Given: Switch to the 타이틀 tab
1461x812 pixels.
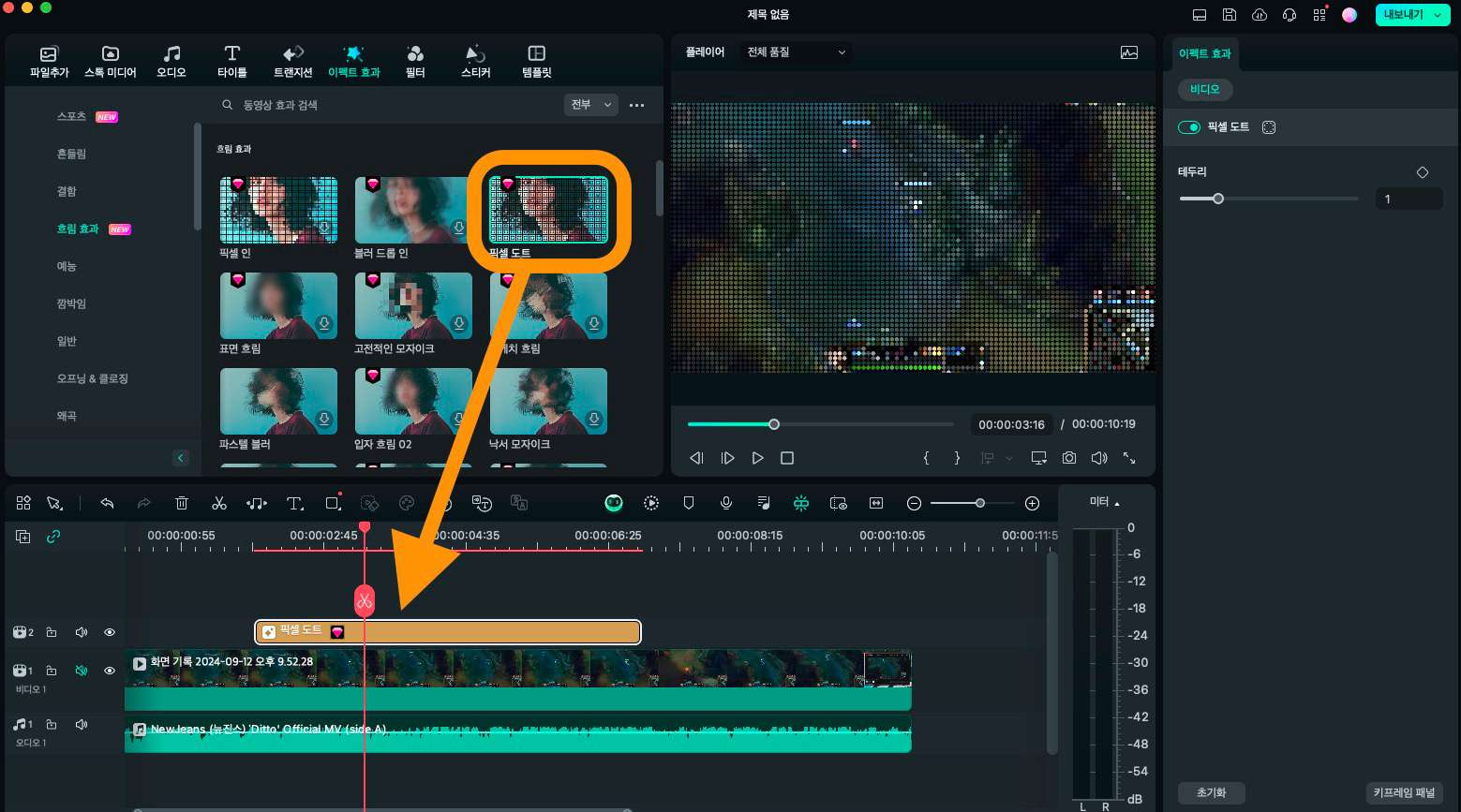Looking at the screenshot, I should (232, 61).
